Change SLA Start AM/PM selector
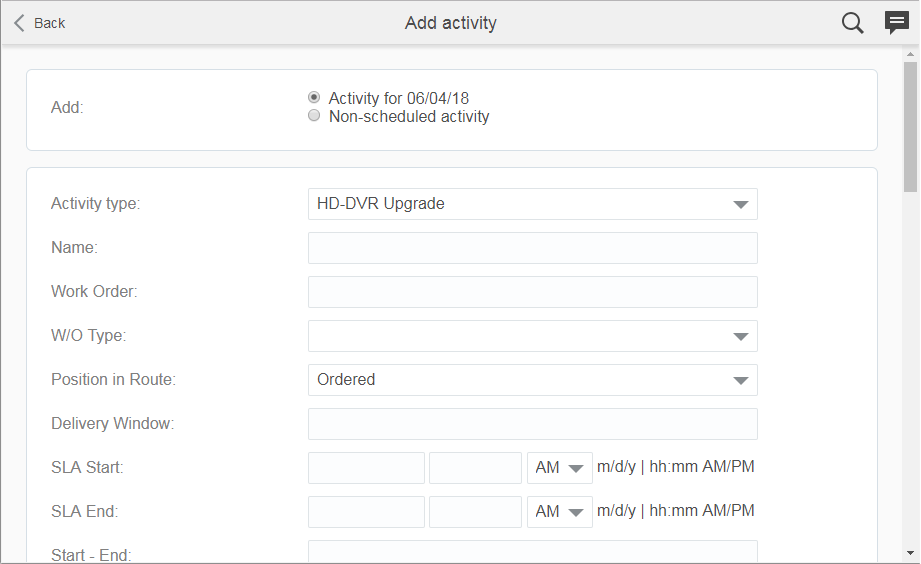 [x=559, y=468]
